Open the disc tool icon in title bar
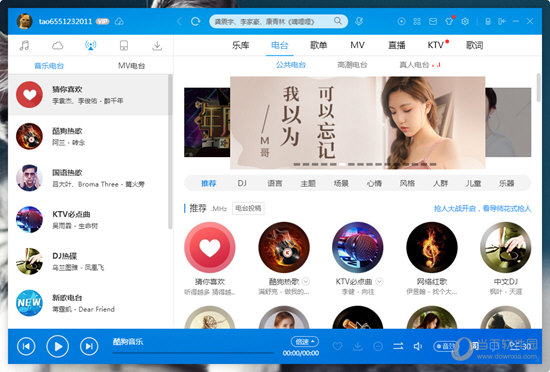 click(401, 21)
